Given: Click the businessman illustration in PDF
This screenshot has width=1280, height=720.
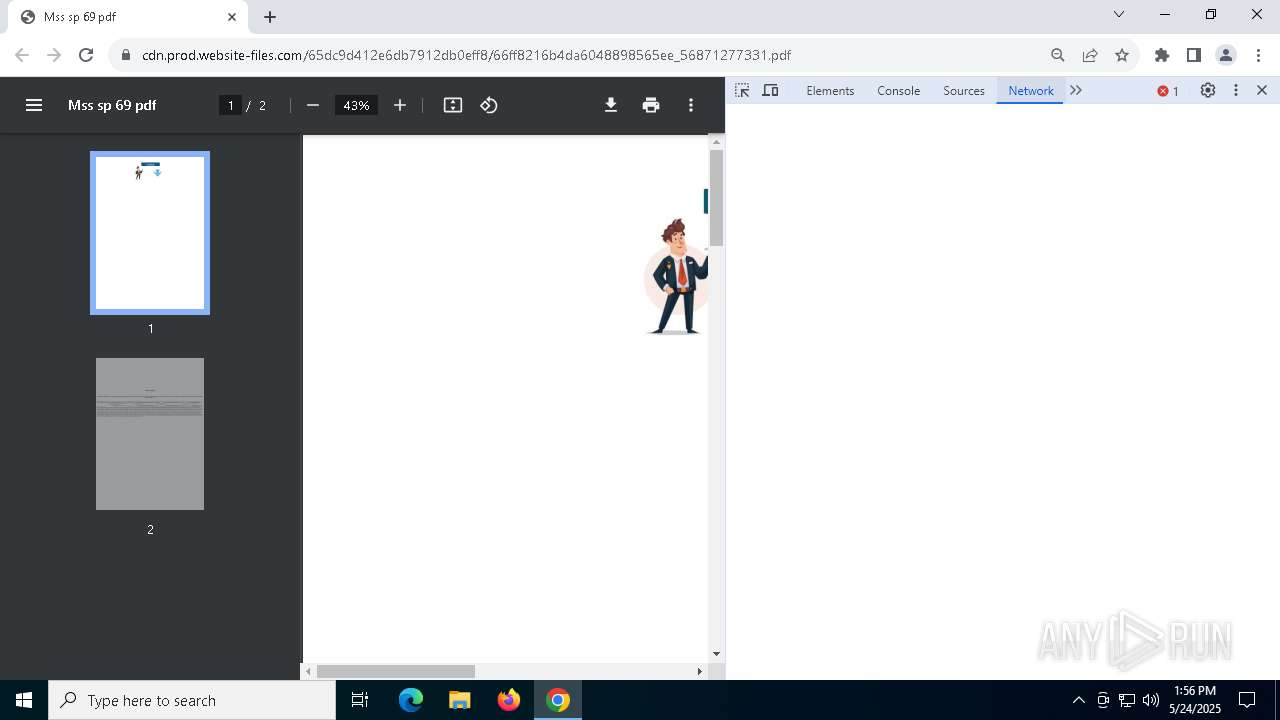Looking at the screenshot, I should 678,277.
